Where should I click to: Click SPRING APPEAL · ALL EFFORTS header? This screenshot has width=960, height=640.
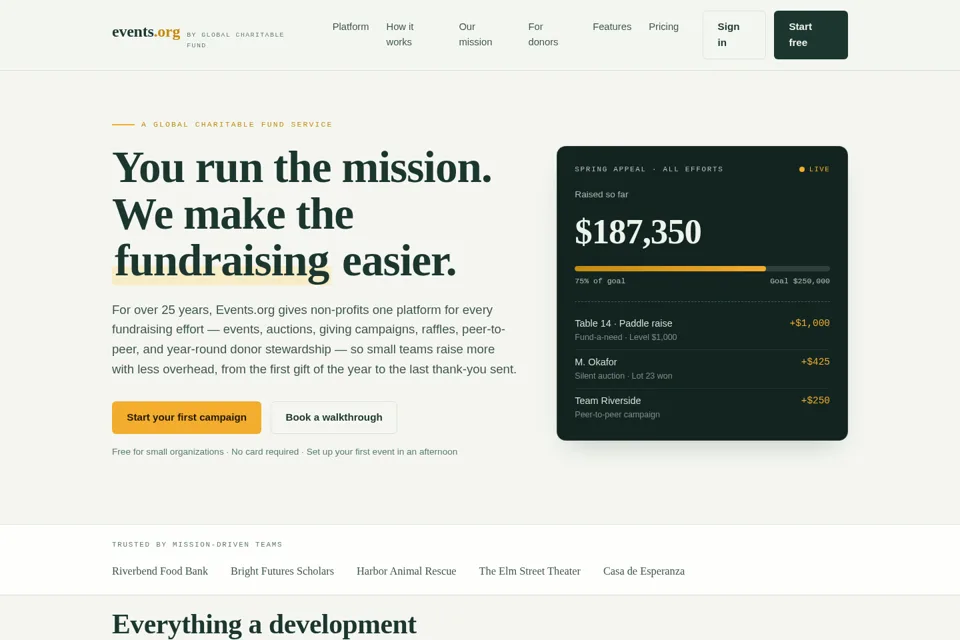pos(649,169)
